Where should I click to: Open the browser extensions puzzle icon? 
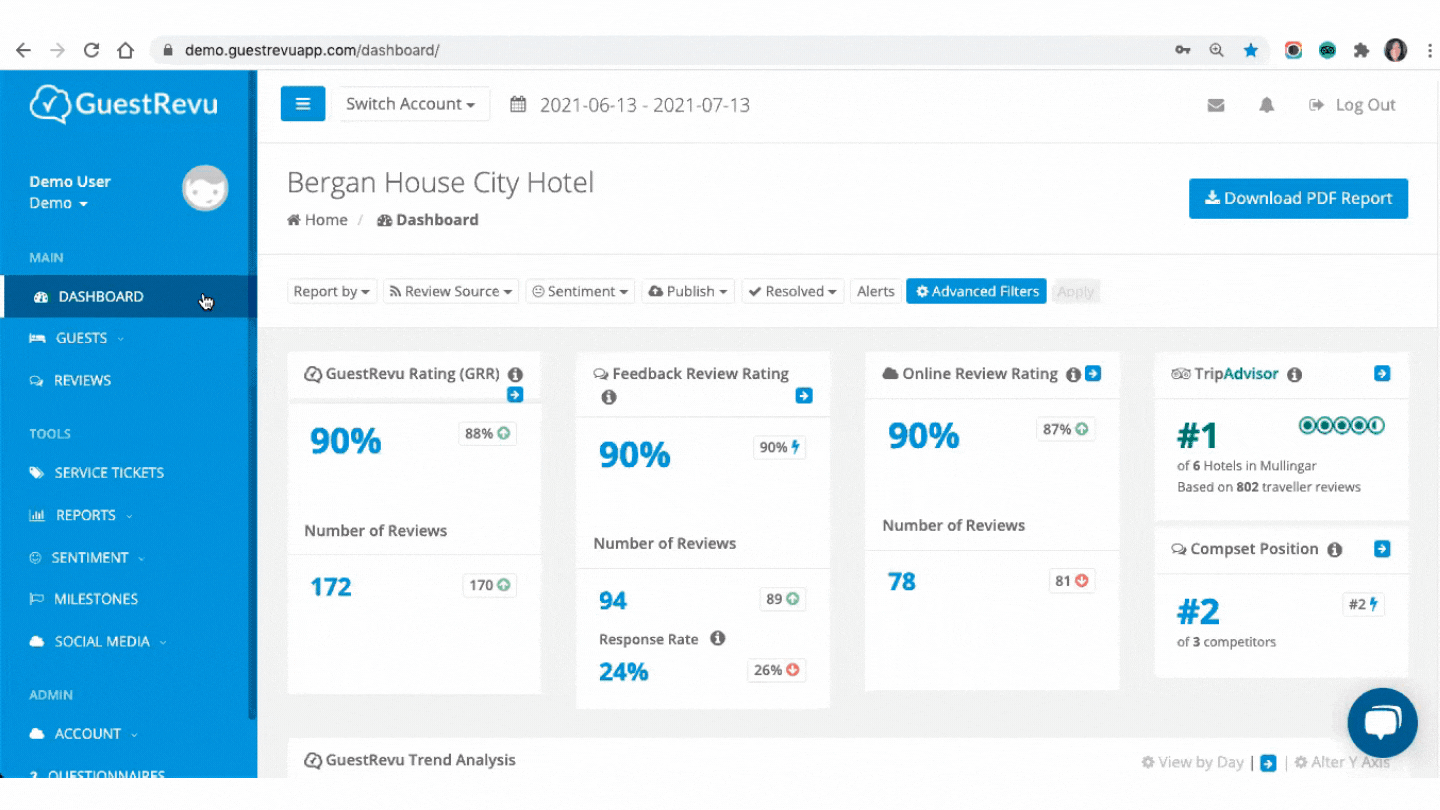1361,50
